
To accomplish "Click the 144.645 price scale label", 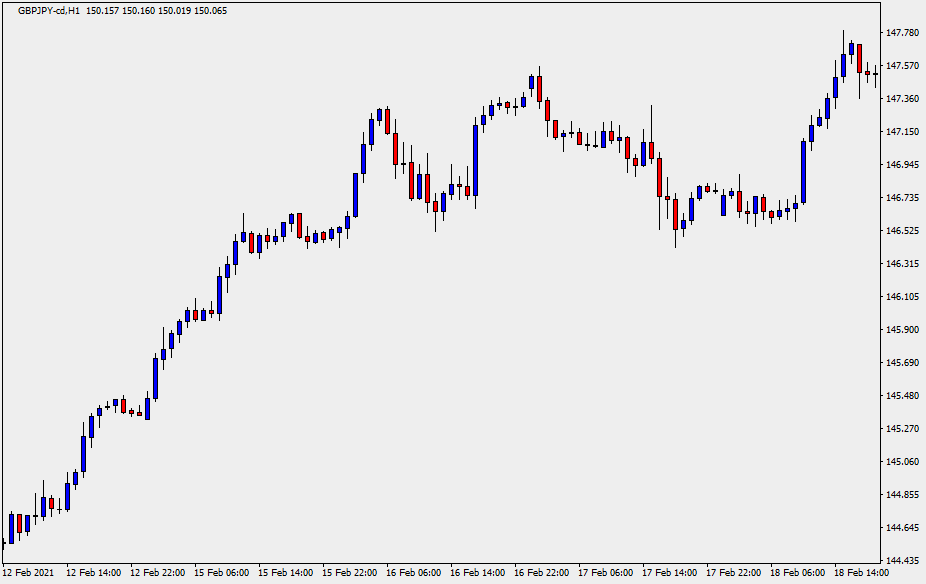I will (902, 528).
